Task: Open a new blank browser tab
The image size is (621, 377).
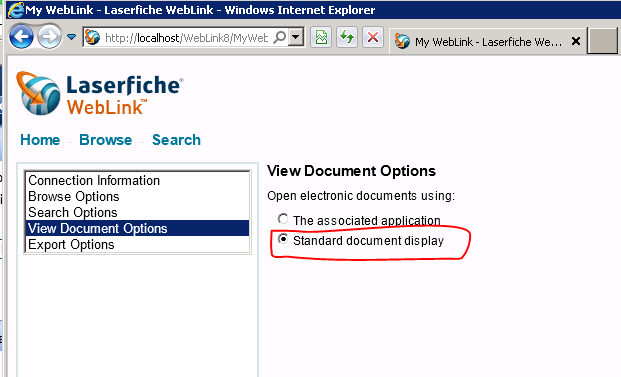Action: click(602, 40)
